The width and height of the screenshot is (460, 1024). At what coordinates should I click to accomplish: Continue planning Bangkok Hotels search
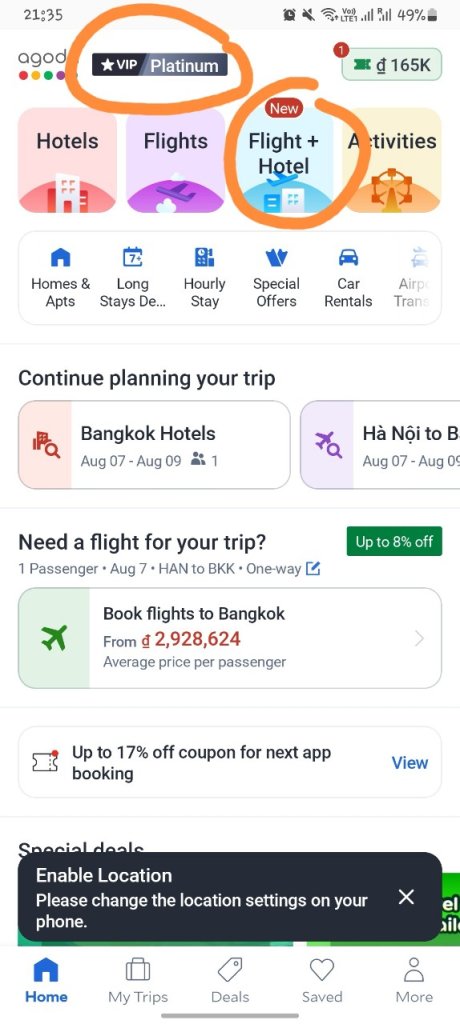pyautogui.click(x=154, y=445)
